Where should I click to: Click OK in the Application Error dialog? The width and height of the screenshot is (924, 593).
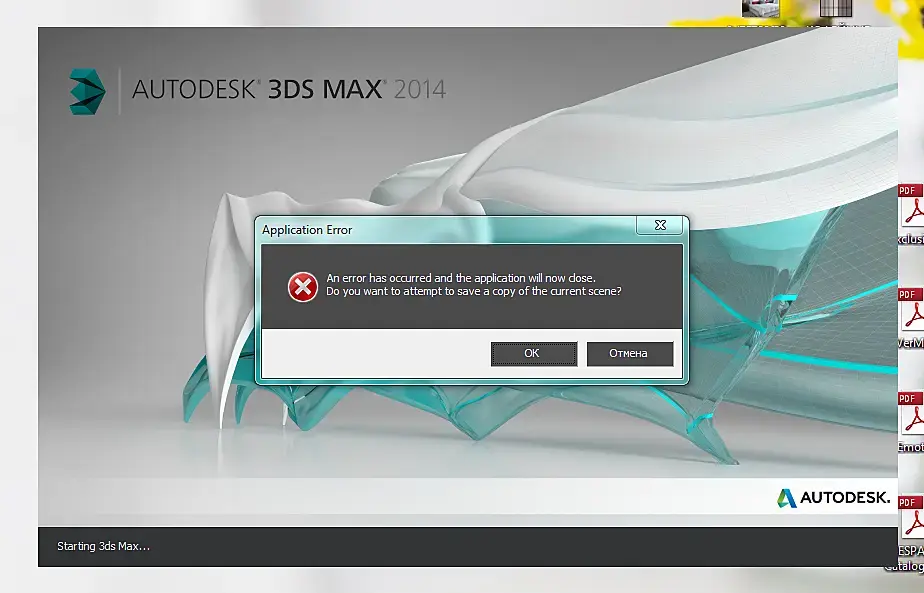coord(533,354)
